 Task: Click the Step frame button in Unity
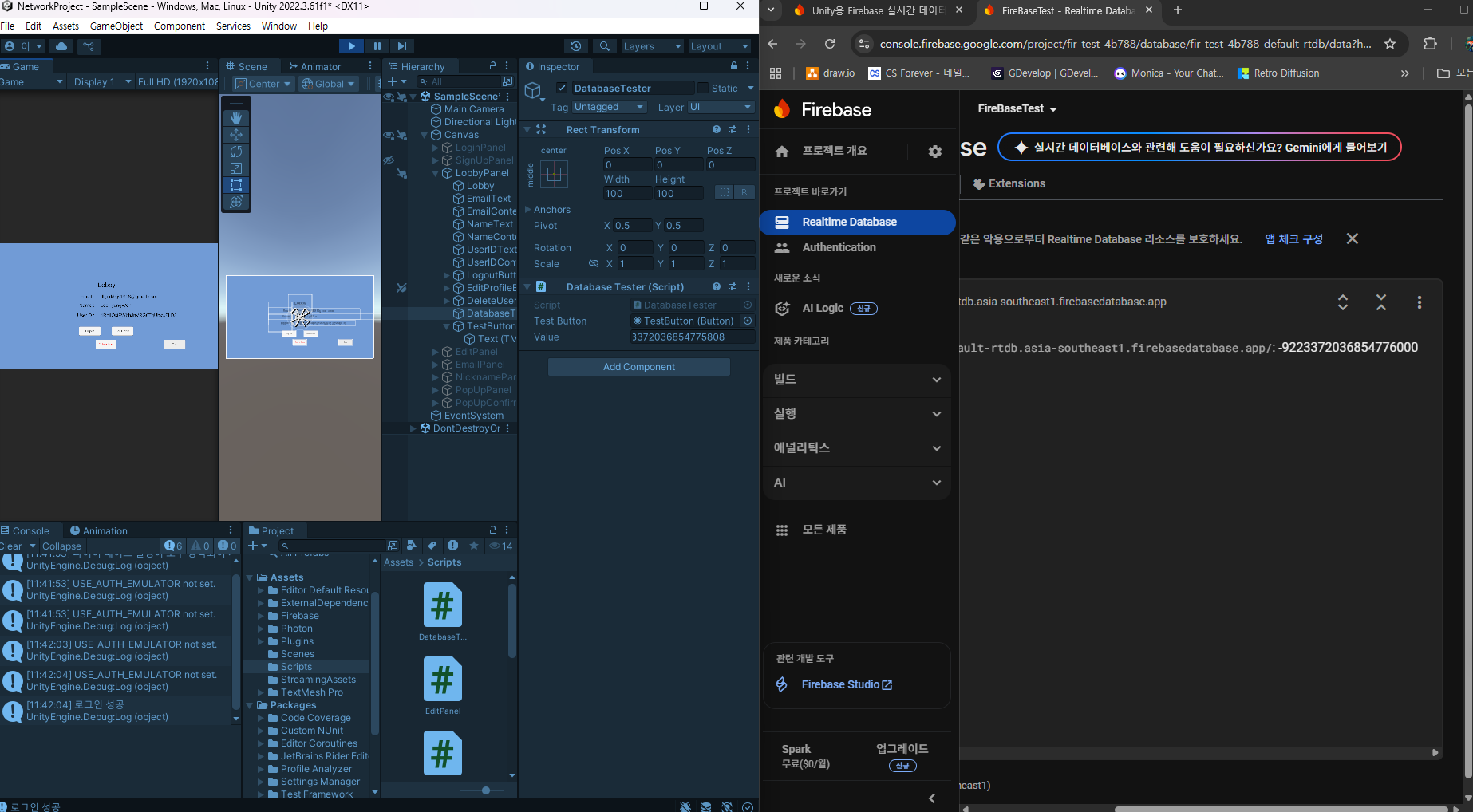click(402, 46)
